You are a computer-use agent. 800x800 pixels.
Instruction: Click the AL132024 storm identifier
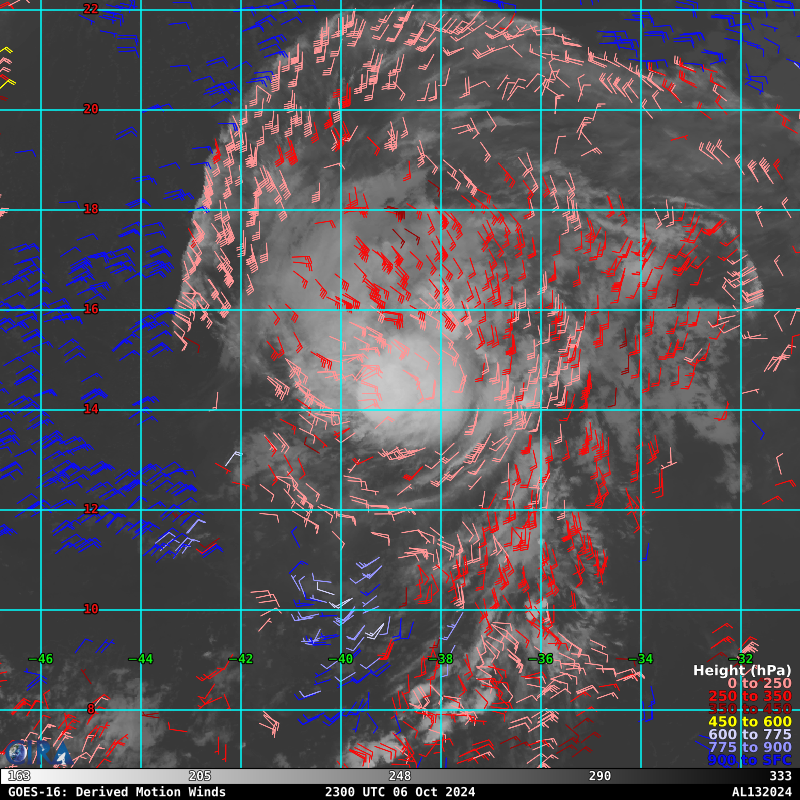[x=761, y=792]
